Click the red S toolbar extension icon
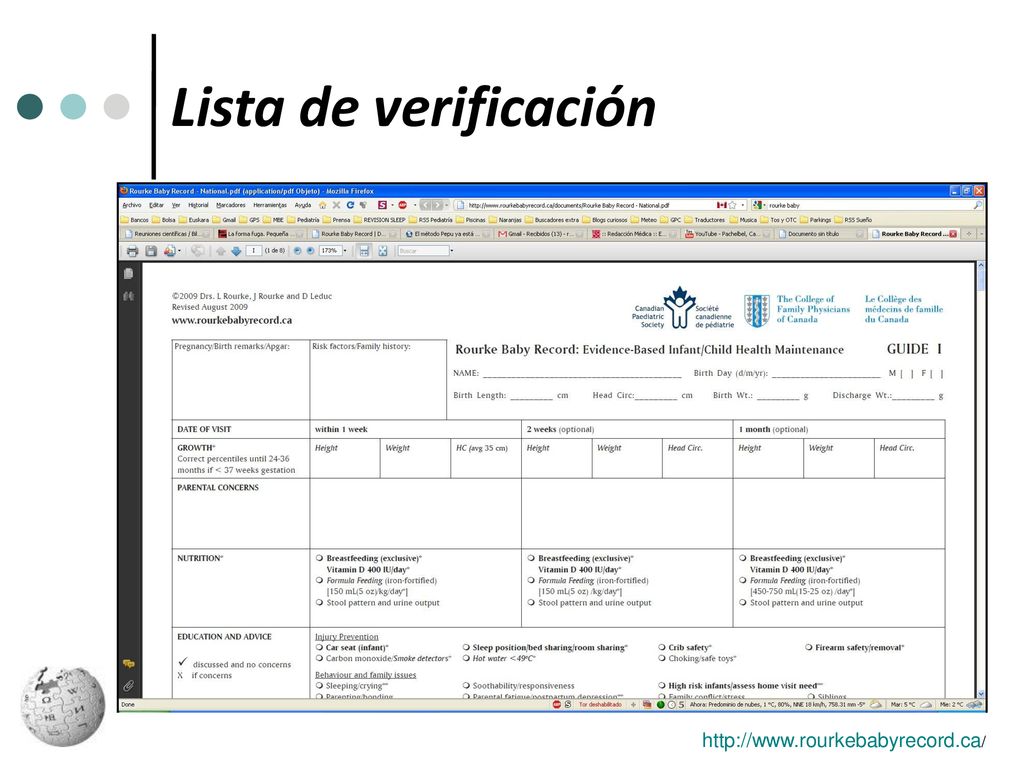 [383, 205]
